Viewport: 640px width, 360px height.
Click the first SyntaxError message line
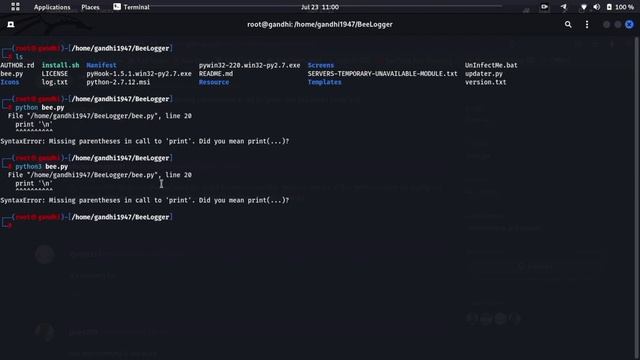[x=144, y=141]
